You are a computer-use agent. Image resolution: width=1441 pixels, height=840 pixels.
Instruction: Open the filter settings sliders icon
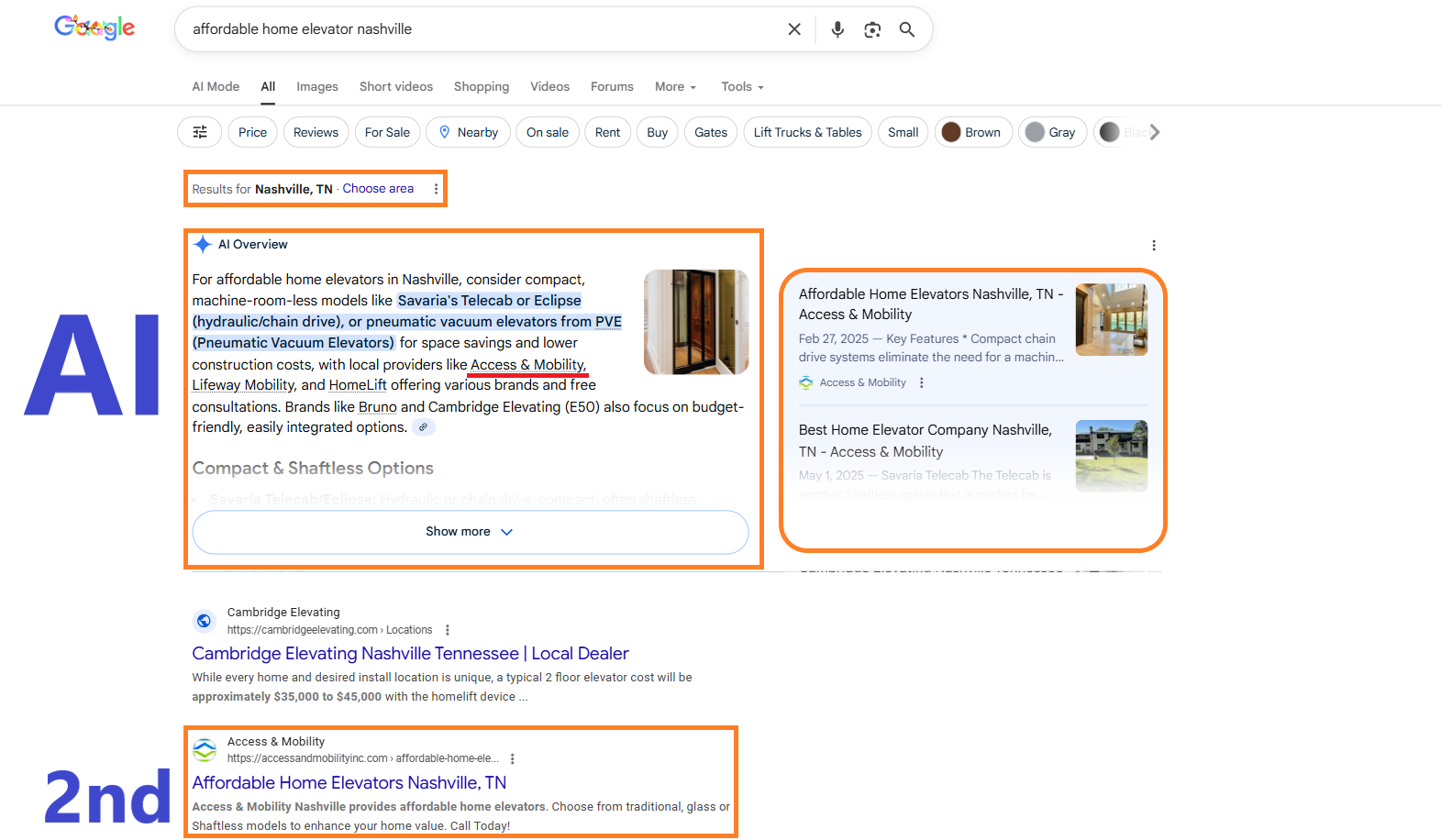pyautogui.click(x=200, y=132)
